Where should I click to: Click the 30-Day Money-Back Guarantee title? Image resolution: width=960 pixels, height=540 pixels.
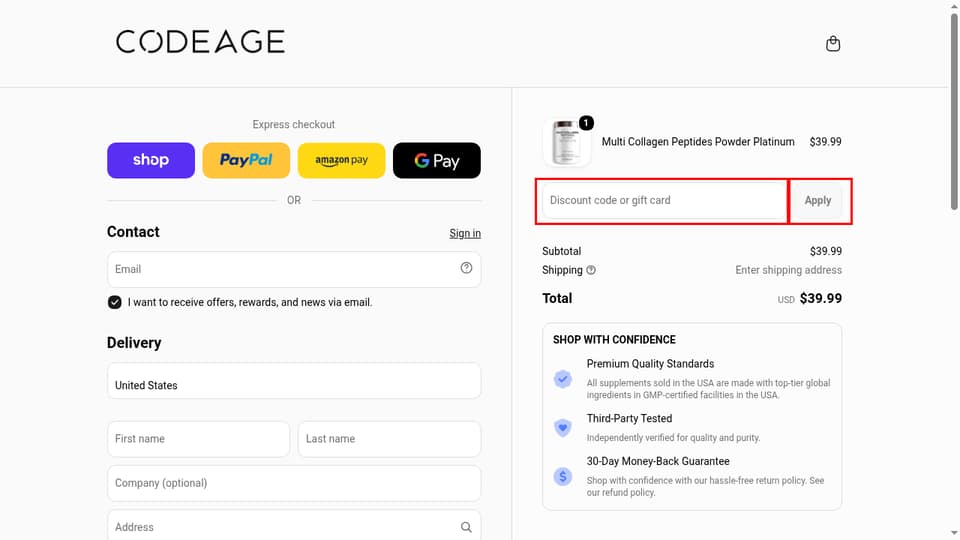pos(658,462)
